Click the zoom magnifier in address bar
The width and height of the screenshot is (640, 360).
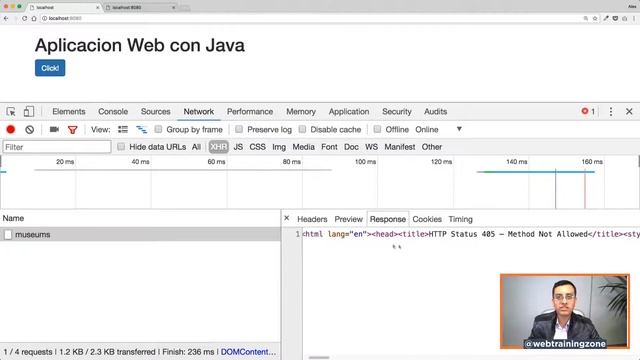(x=586, y=18)
